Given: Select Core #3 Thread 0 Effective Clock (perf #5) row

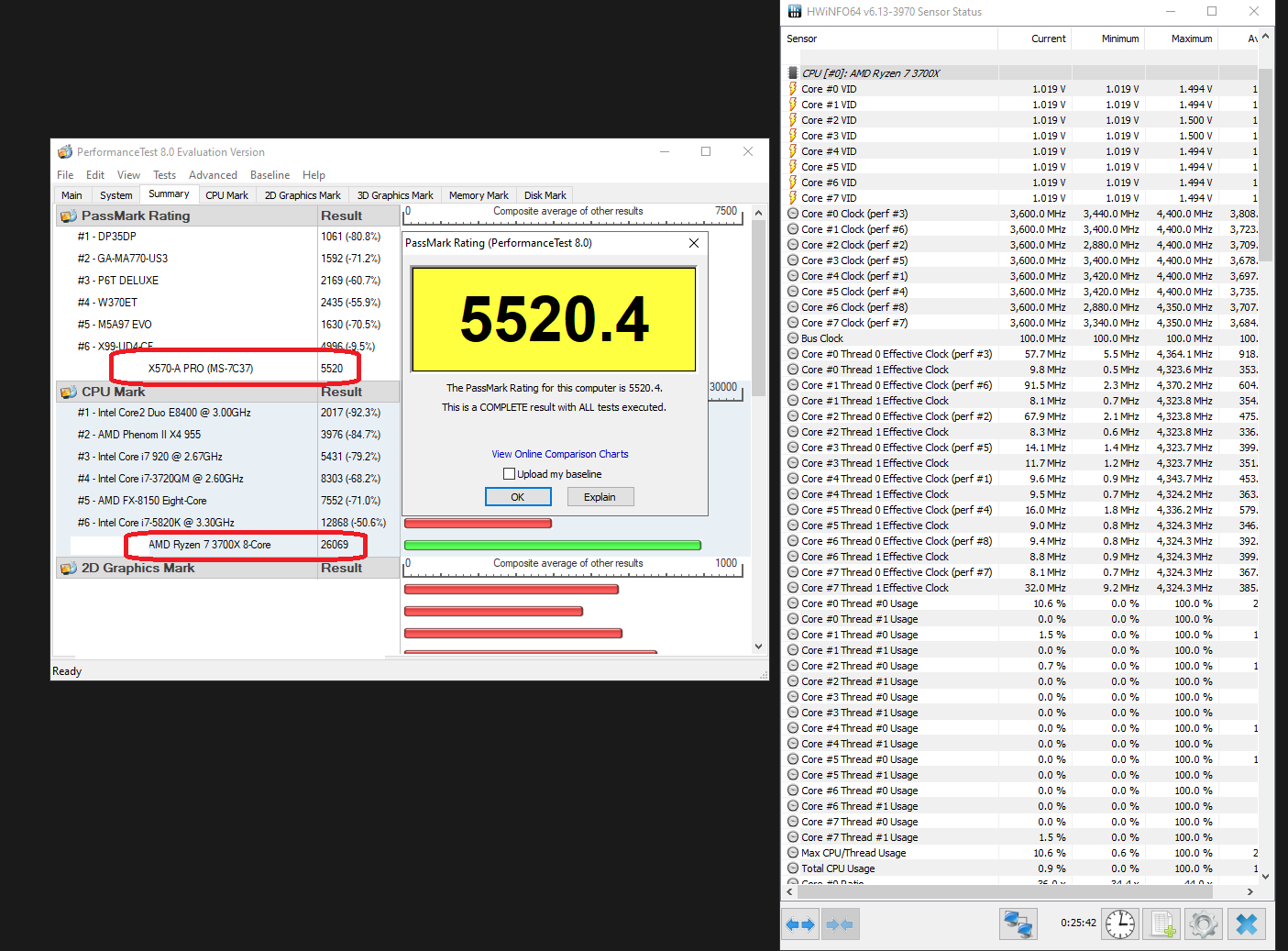Looking at the screenshot, I should [x=1021, y=448].
